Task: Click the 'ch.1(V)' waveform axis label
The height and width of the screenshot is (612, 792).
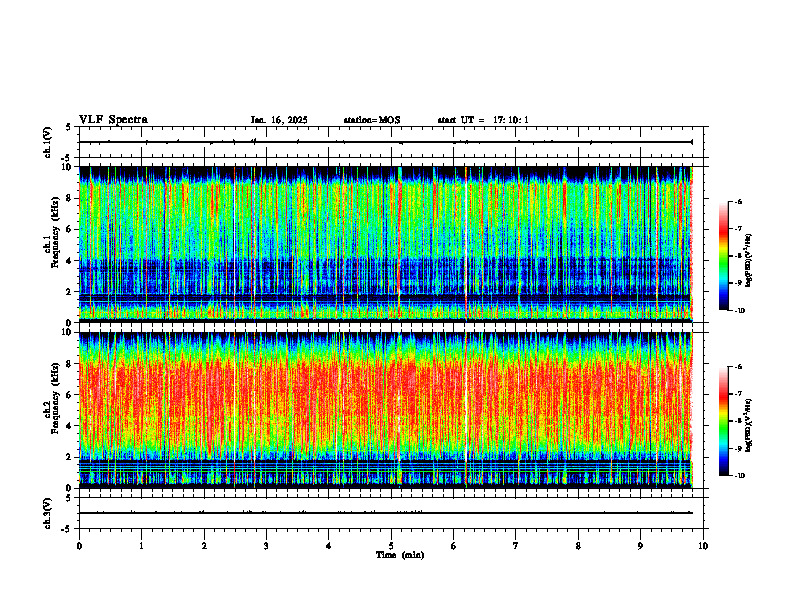Action: tap(48, 142)
